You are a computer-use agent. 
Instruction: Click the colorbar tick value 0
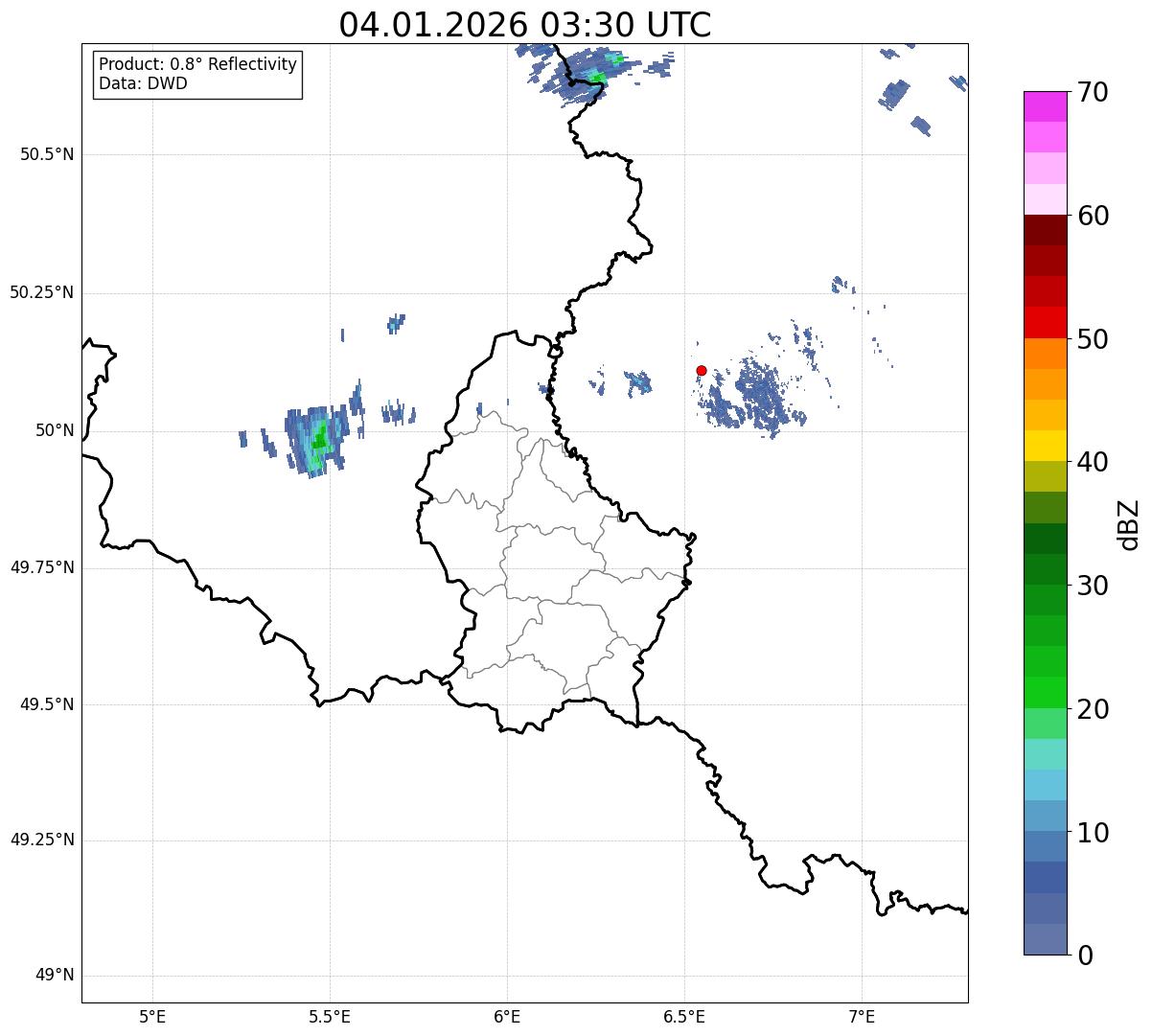1085,955
